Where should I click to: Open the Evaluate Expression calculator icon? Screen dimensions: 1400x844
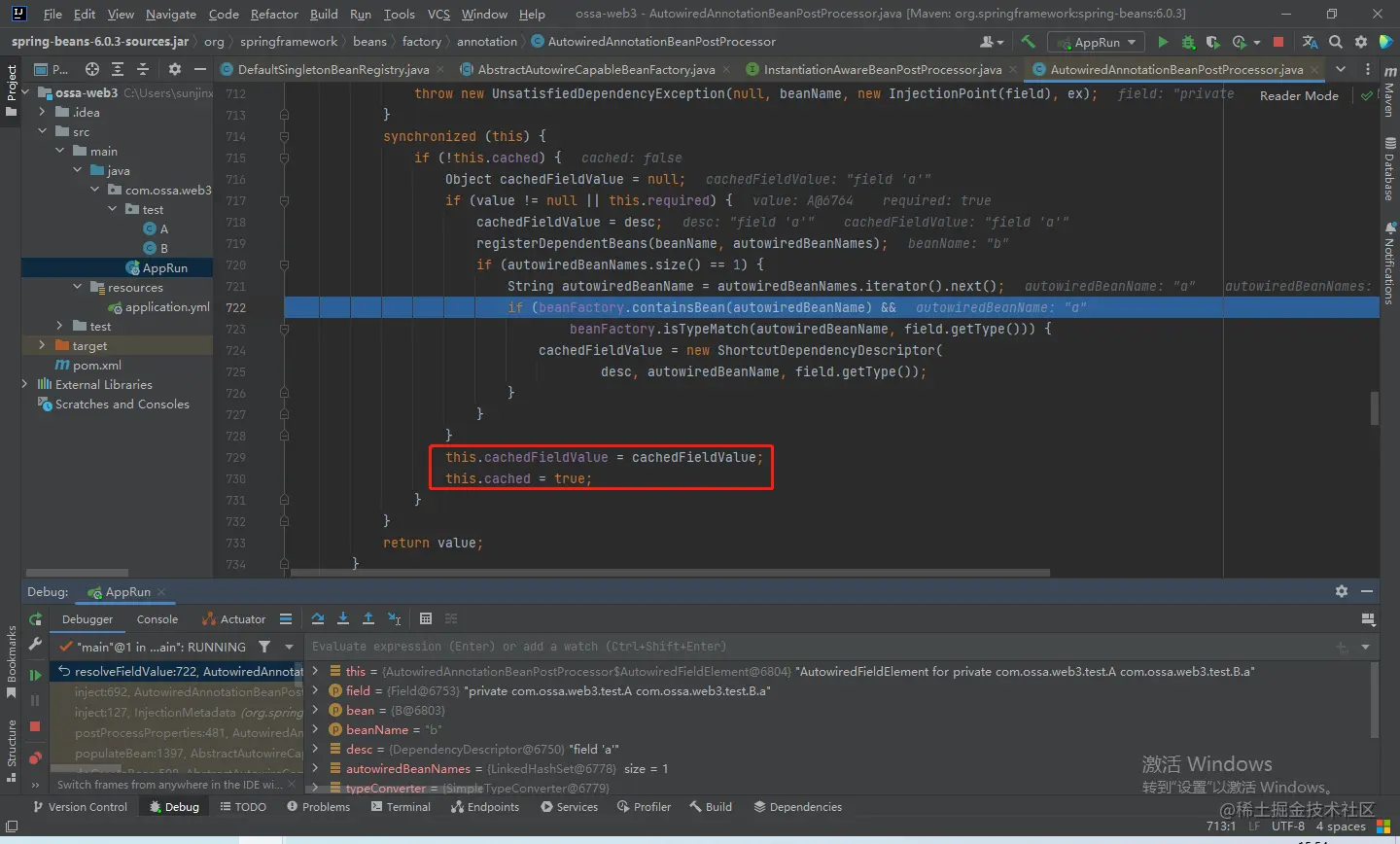point(426,618)
